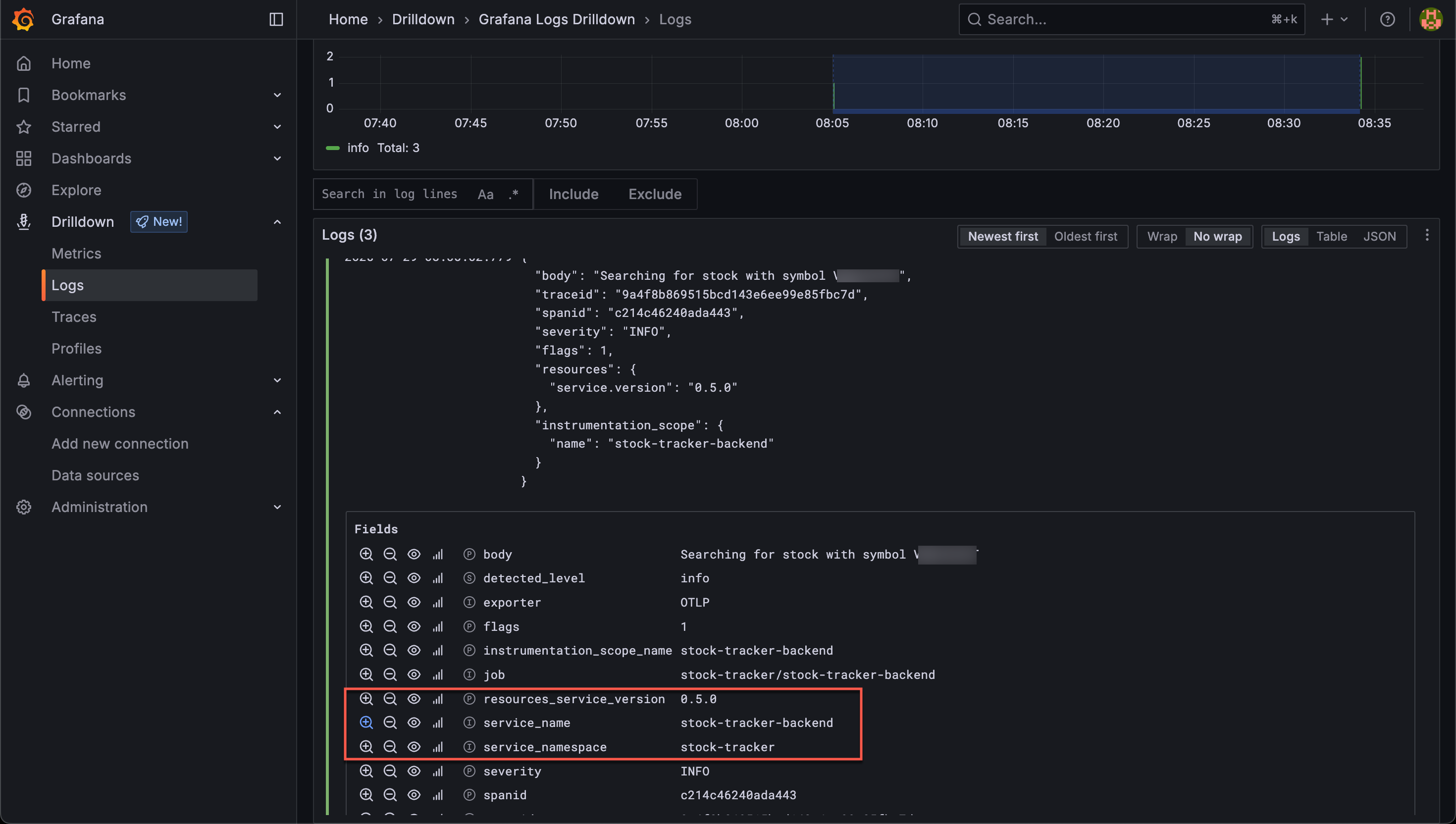This screenshot has width=1456, height=824.
Task: Toggle regex mode in log search
Action: [x=513, y=194]
